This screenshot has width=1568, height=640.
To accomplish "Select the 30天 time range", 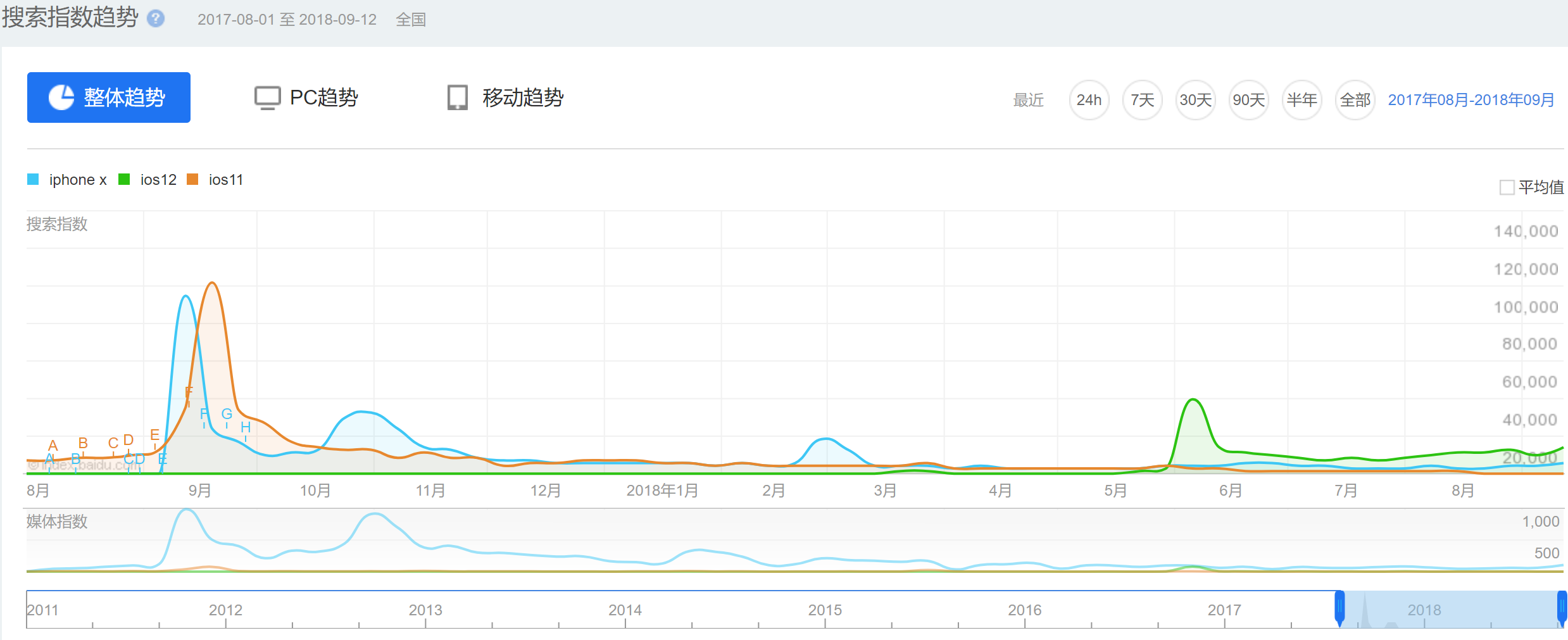I will pyautogui.click(x=1195, y=100).
